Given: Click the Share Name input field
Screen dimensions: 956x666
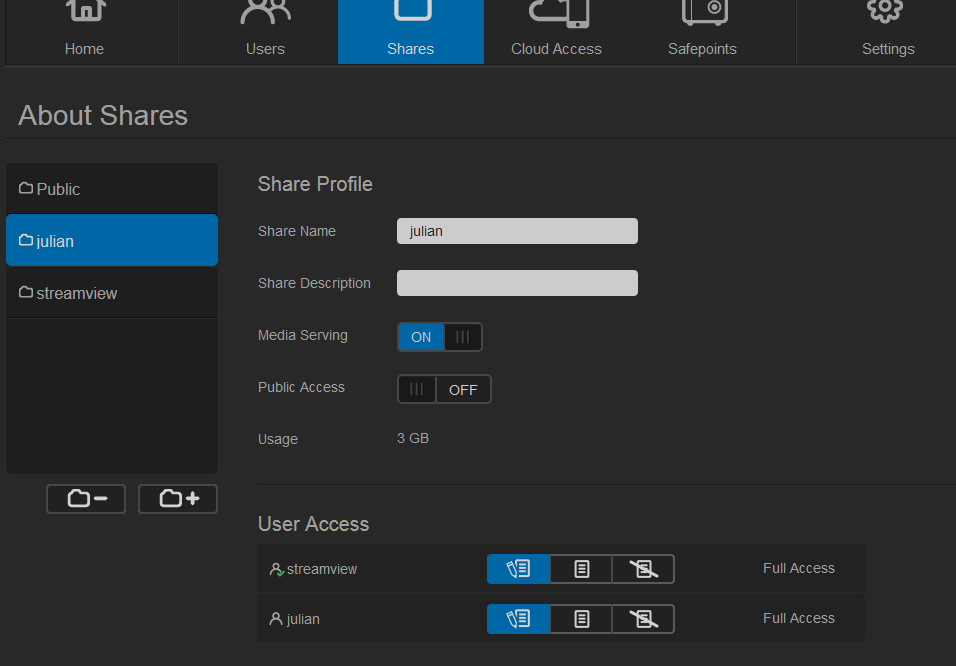Looking at the screenshot, I should point(517,231).
